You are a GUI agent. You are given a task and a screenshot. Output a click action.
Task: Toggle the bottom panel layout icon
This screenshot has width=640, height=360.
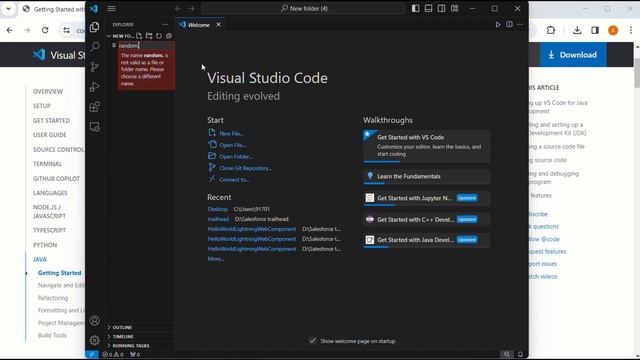click(x=429, y=8)
